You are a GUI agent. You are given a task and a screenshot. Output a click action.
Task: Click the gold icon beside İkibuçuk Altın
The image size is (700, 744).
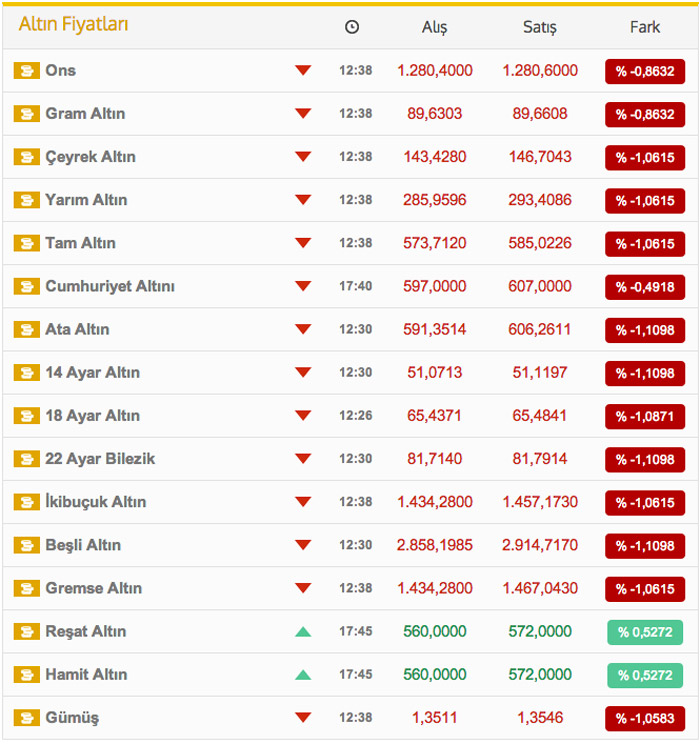tap(27, 502)
